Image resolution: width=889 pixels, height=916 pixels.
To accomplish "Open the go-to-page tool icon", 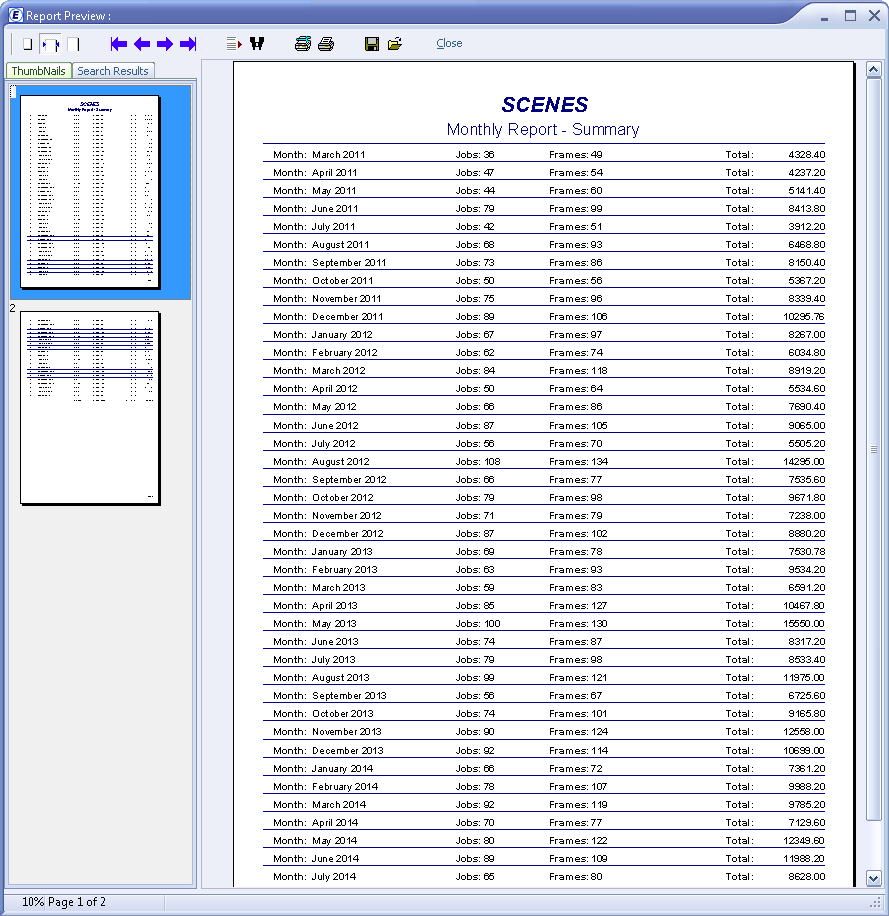I will [x=234, y=44].
